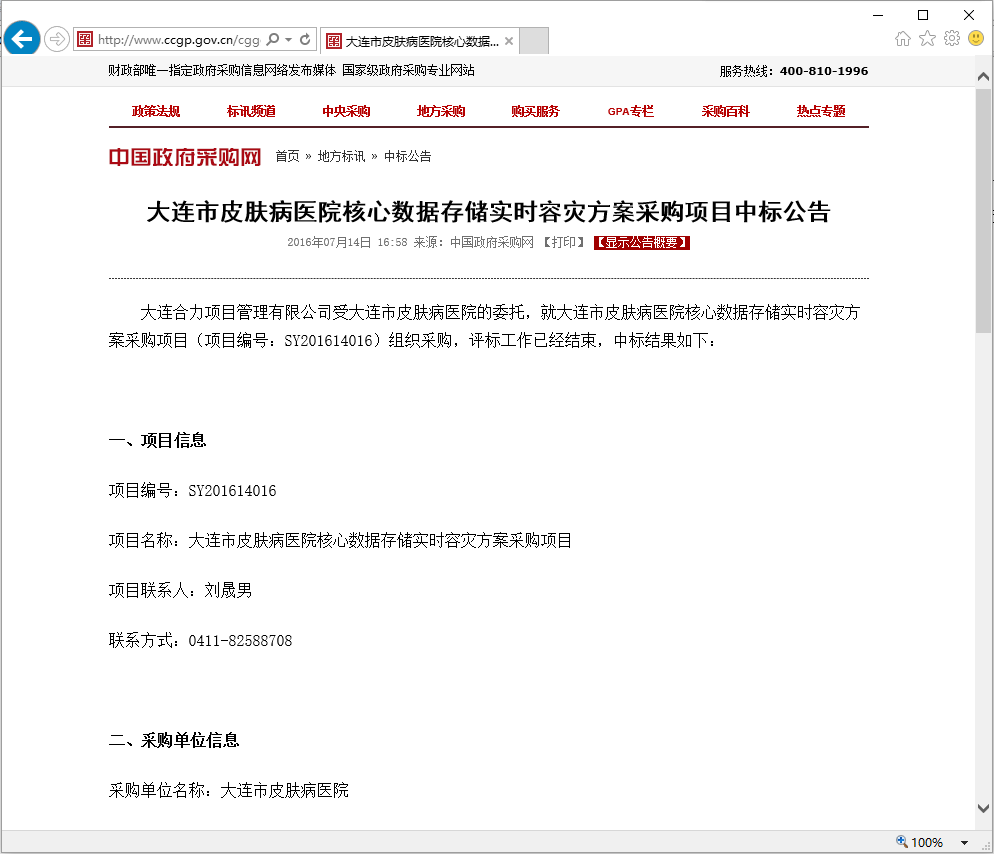
Task: Open the Tools gear icon
Action: tap(951, 39)
